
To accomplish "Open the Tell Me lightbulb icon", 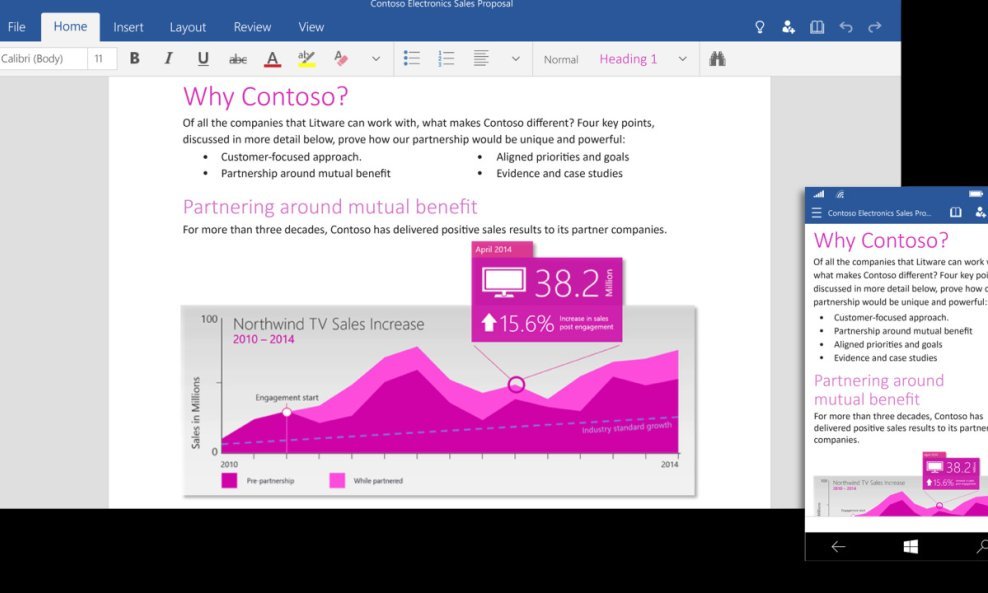I will click(759, 27).
